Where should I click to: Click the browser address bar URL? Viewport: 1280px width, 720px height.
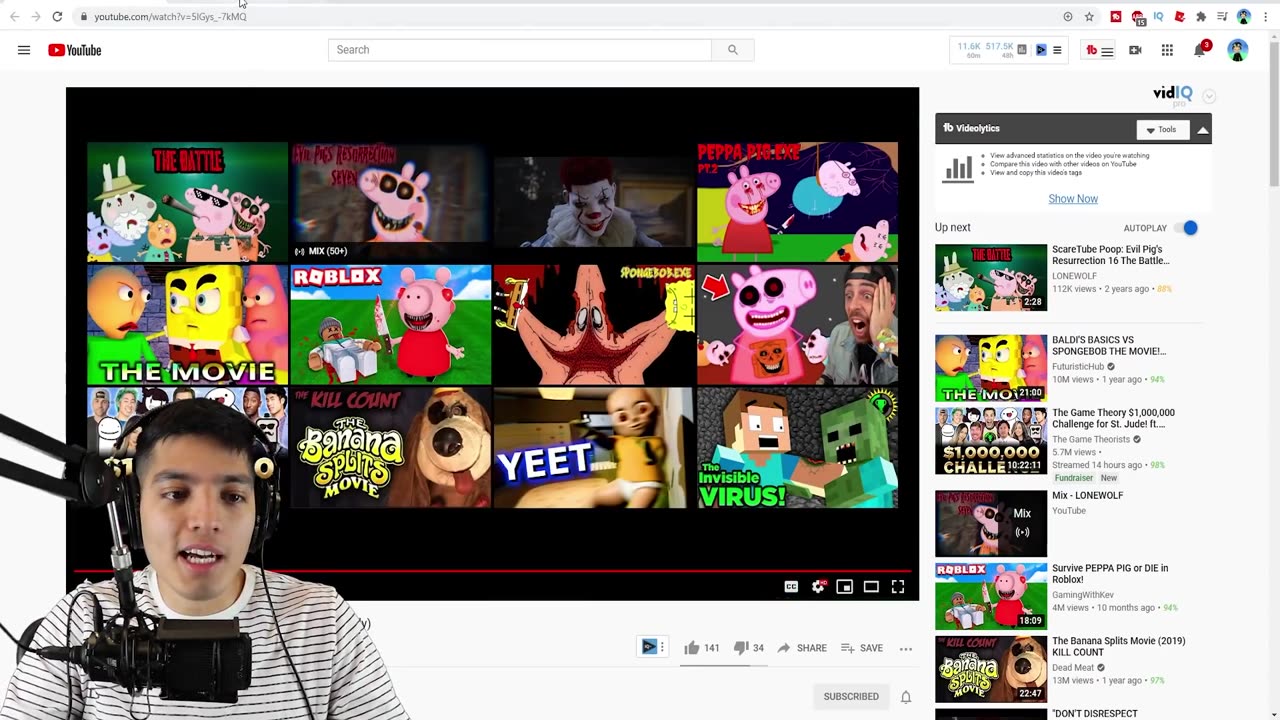pyautogui.click(x=170, y=17)
